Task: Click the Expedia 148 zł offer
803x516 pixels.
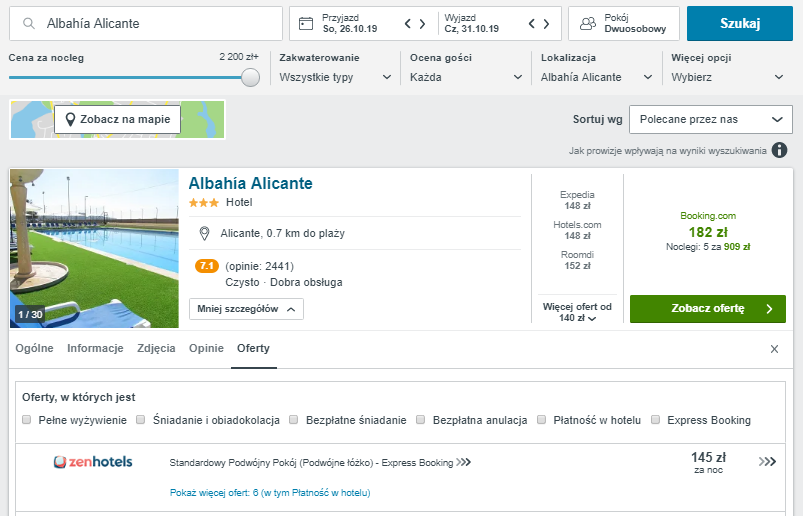Action: pyautogui.click(x=577, y=200)
